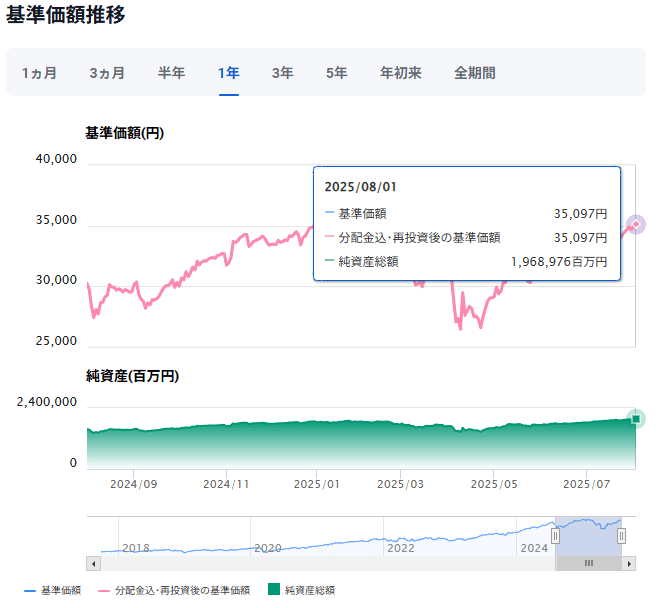The height and width of the screenshot is (608, 663).
Task: Click the green square net asset marker
Action: (636, 419)
